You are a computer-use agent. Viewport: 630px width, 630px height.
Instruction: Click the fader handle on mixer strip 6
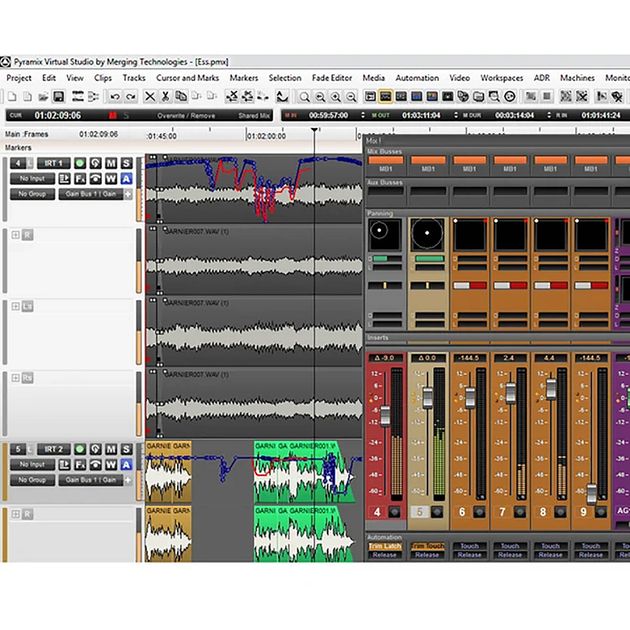[468, 398]
